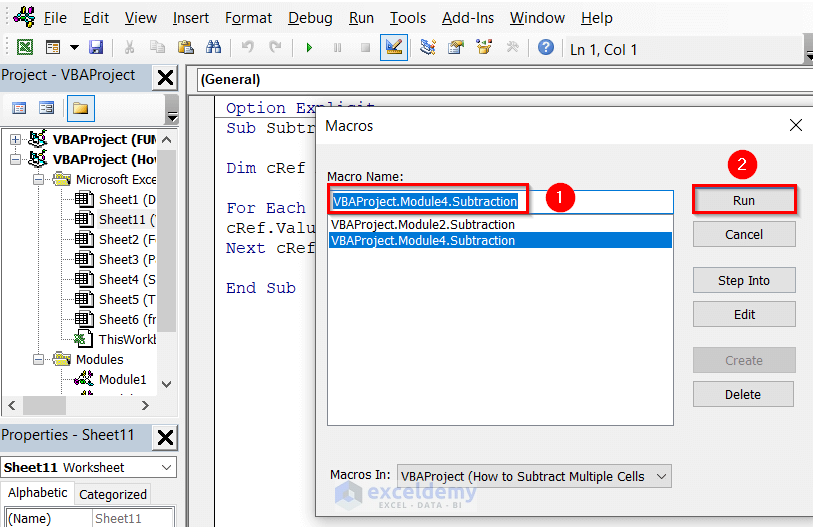813x527 pixels.
Task: Click the Cancel button in Macros dialog
Action: (x=744, y=234)
